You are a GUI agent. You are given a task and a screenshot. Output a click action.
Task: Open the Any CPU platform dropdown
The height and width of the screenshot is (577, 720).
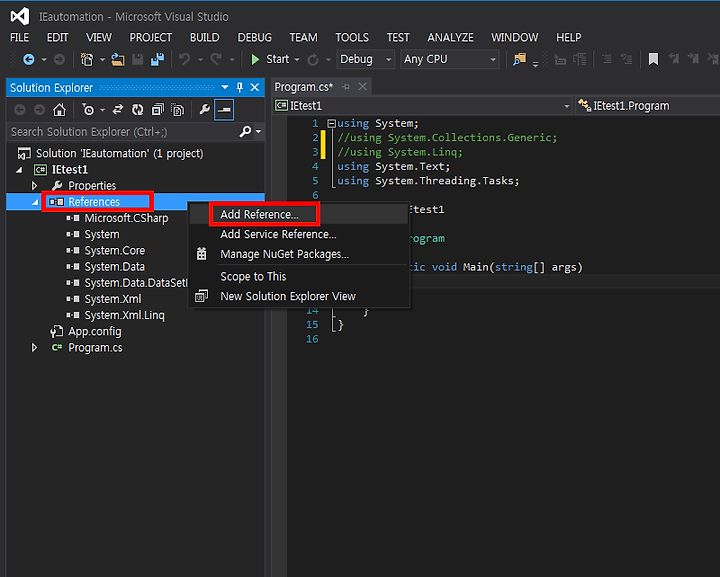(450, 59)
